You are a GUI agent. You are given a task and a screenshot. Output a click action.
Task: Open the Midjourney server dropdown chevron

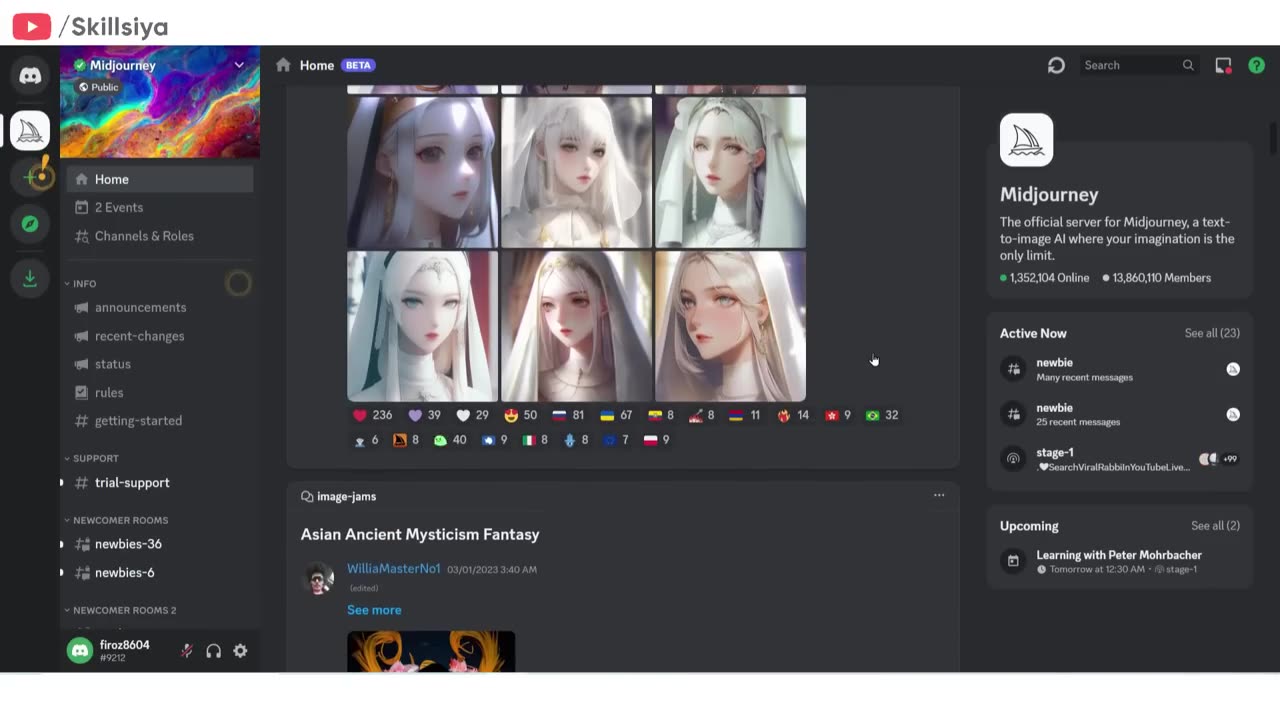click(239, 65)
